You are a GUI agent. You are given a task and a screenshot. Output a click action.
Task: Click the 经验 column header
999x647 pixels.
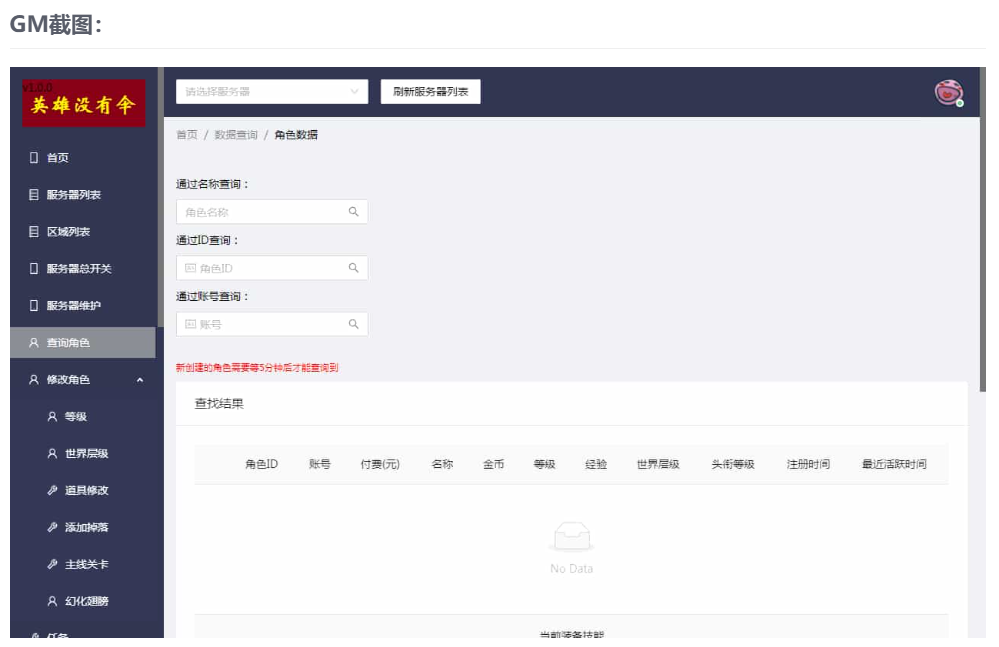coord(596,464)
